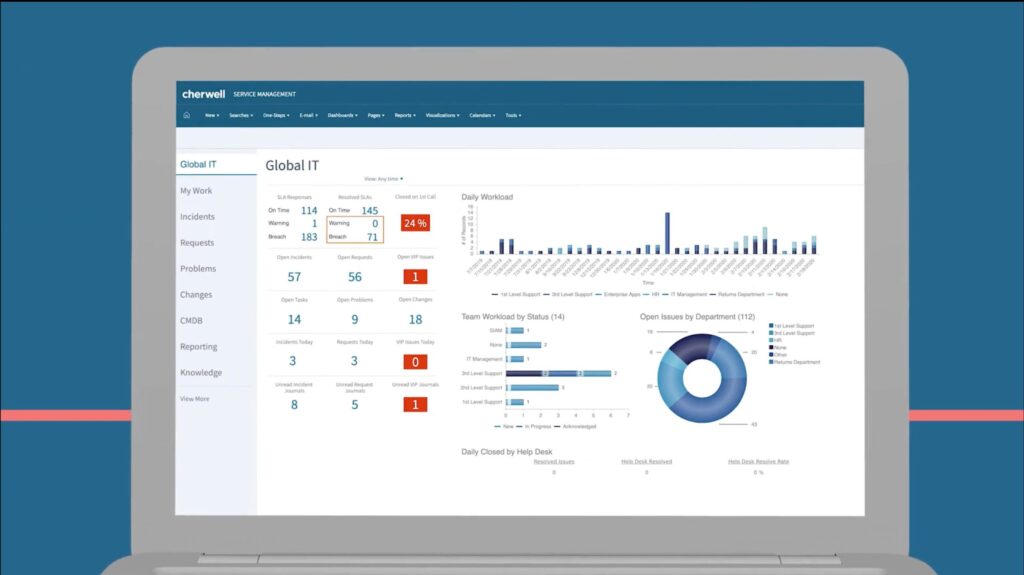Image resolution: width=1024 pixels, height=575 pixels.
Task: Click the 3rd Level Support bar in Team Workload
Action: 558,373
